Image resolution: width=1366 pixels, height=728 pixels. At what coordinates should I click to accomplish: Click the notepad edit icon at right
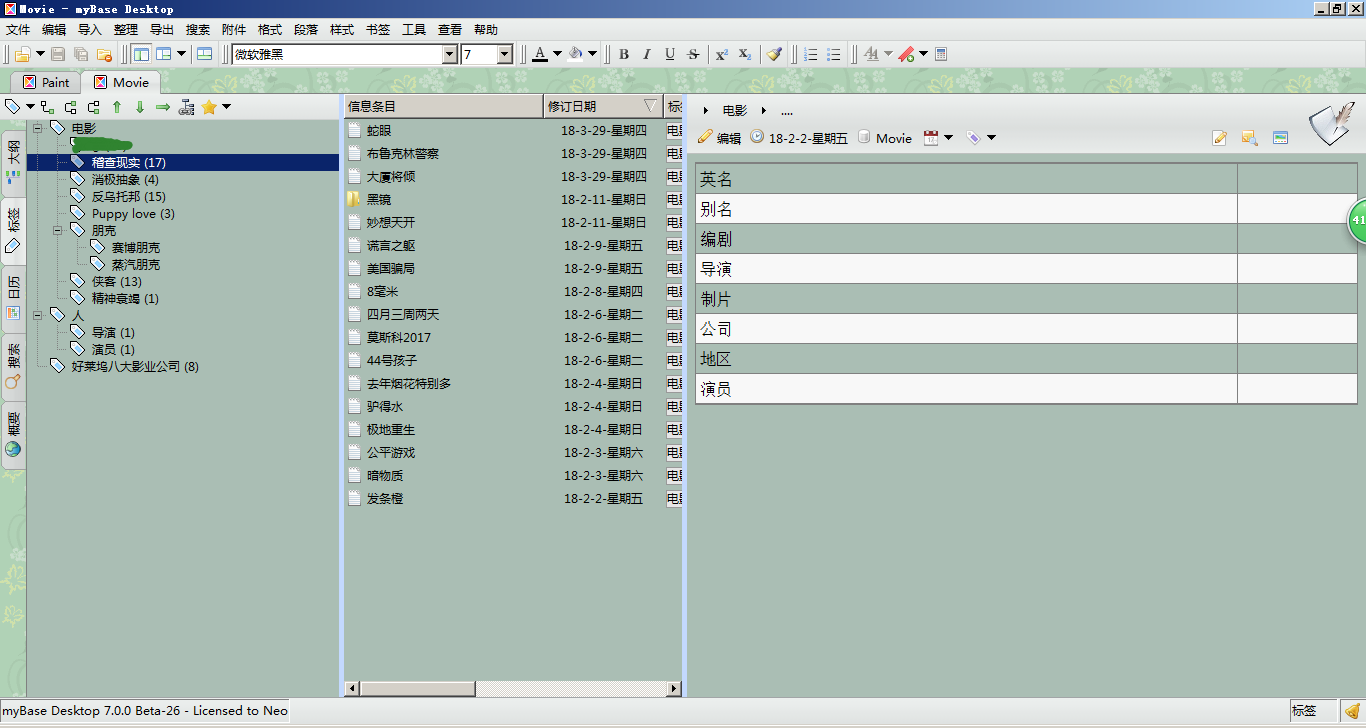tap(1219, 138)
